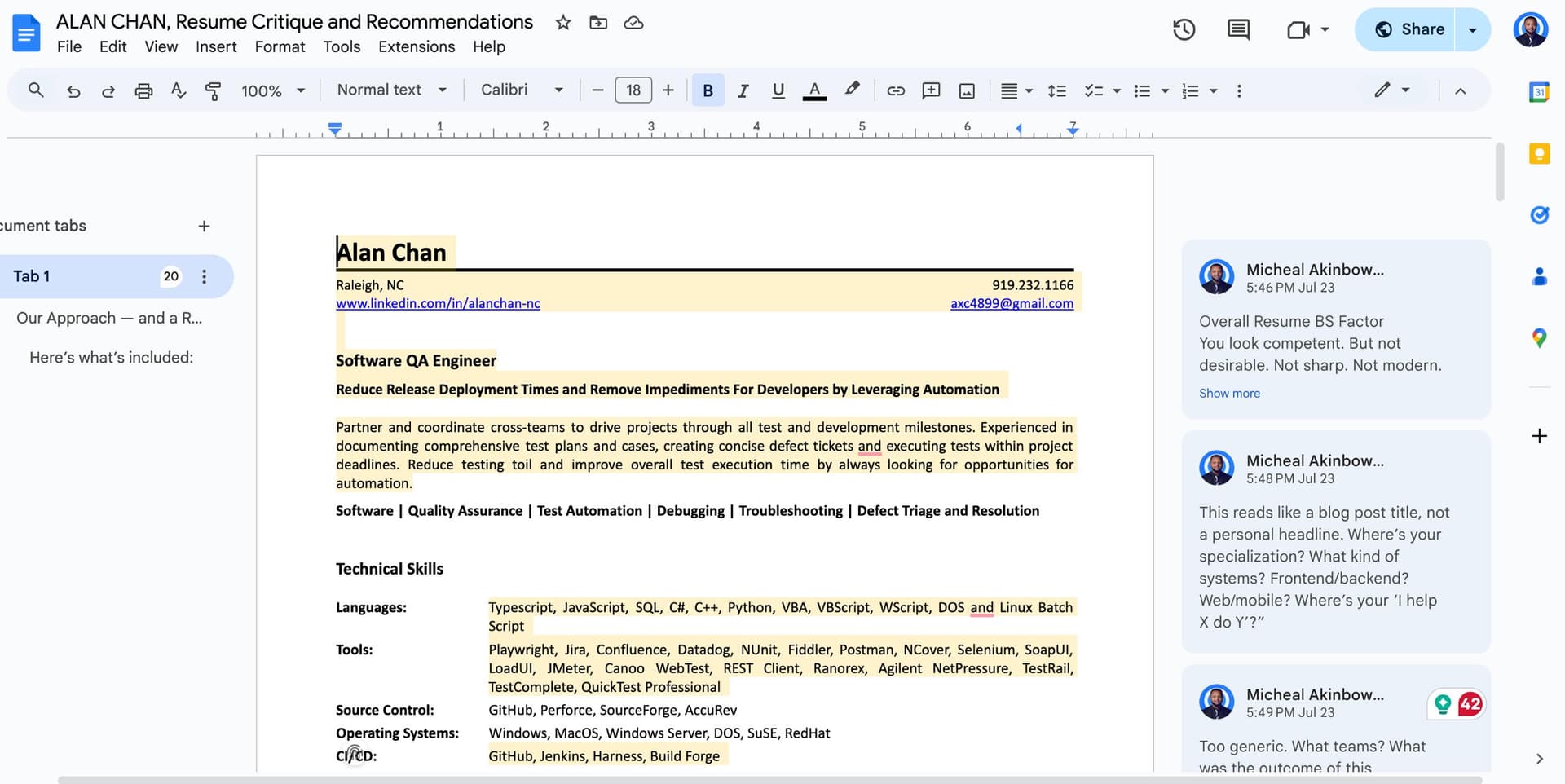Screen dimensions: 1565x784
Task: Jump to Our Approach outline heading
Action: click(x=109, y=318)
